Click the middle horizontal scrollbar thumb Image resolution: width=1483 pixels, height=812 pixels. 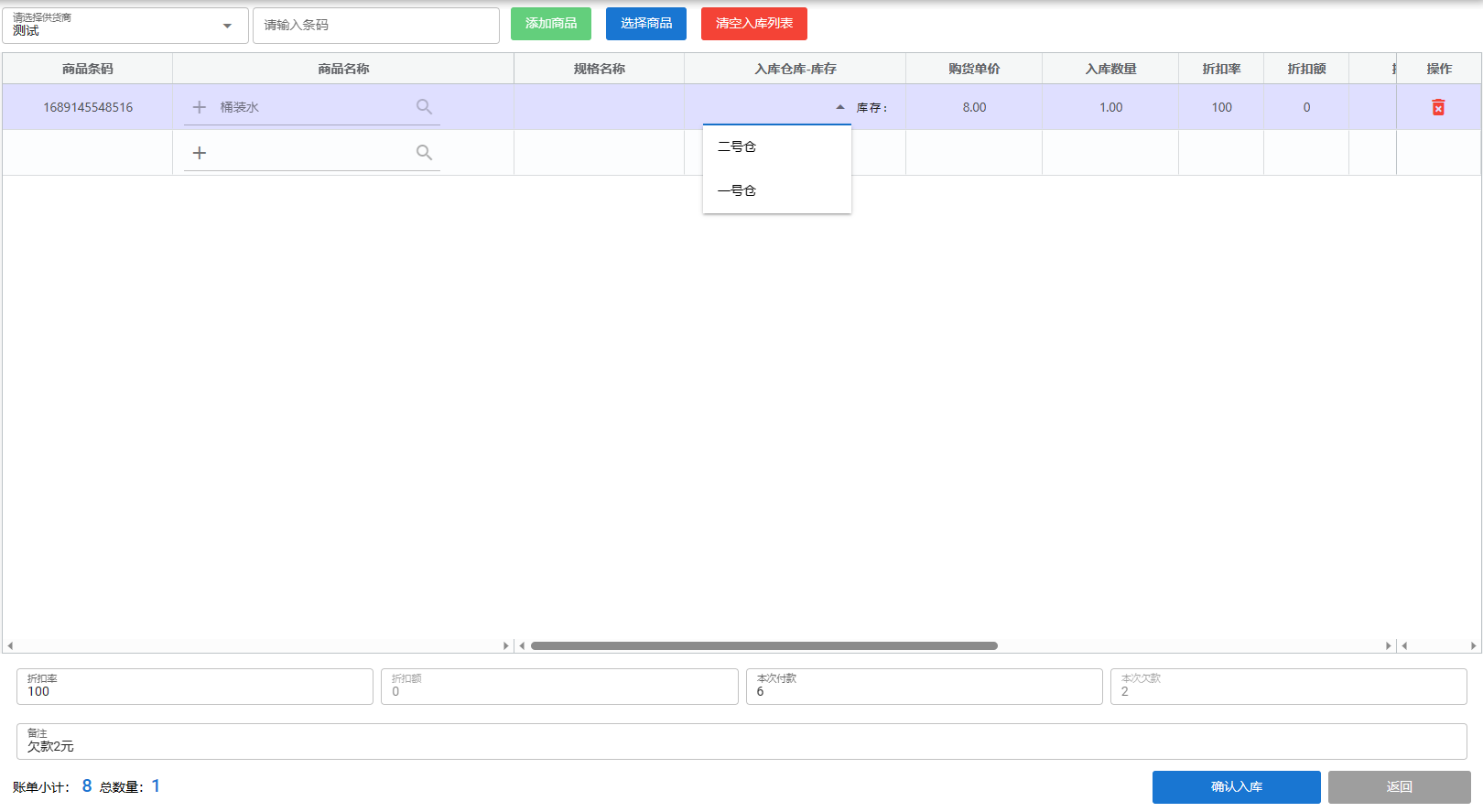[x=764, y=645]
